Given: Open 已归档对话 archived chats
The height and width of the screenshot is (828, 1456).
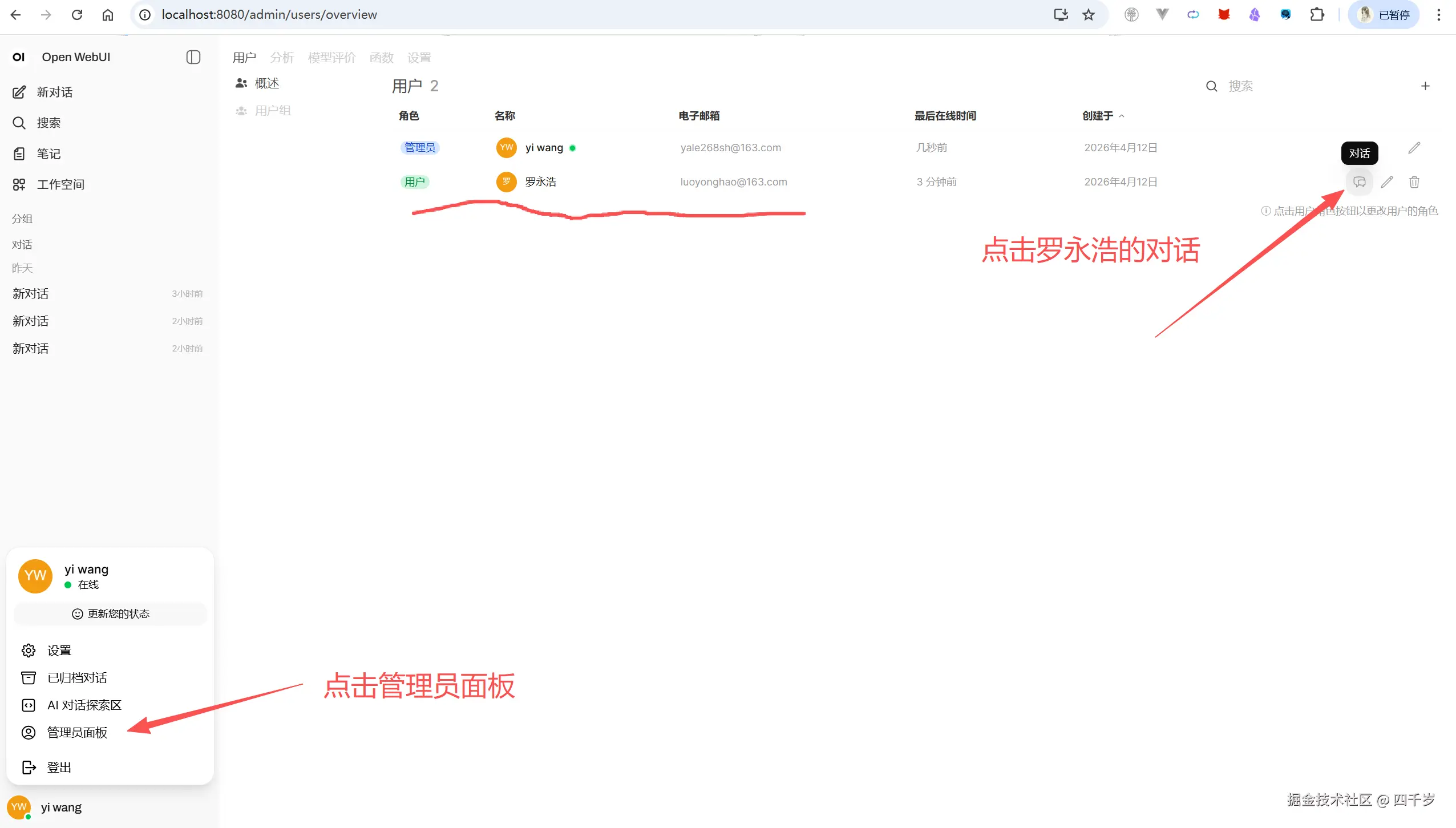Looking at the screenshot, I should pyautogui.click(x=77, y=677).
